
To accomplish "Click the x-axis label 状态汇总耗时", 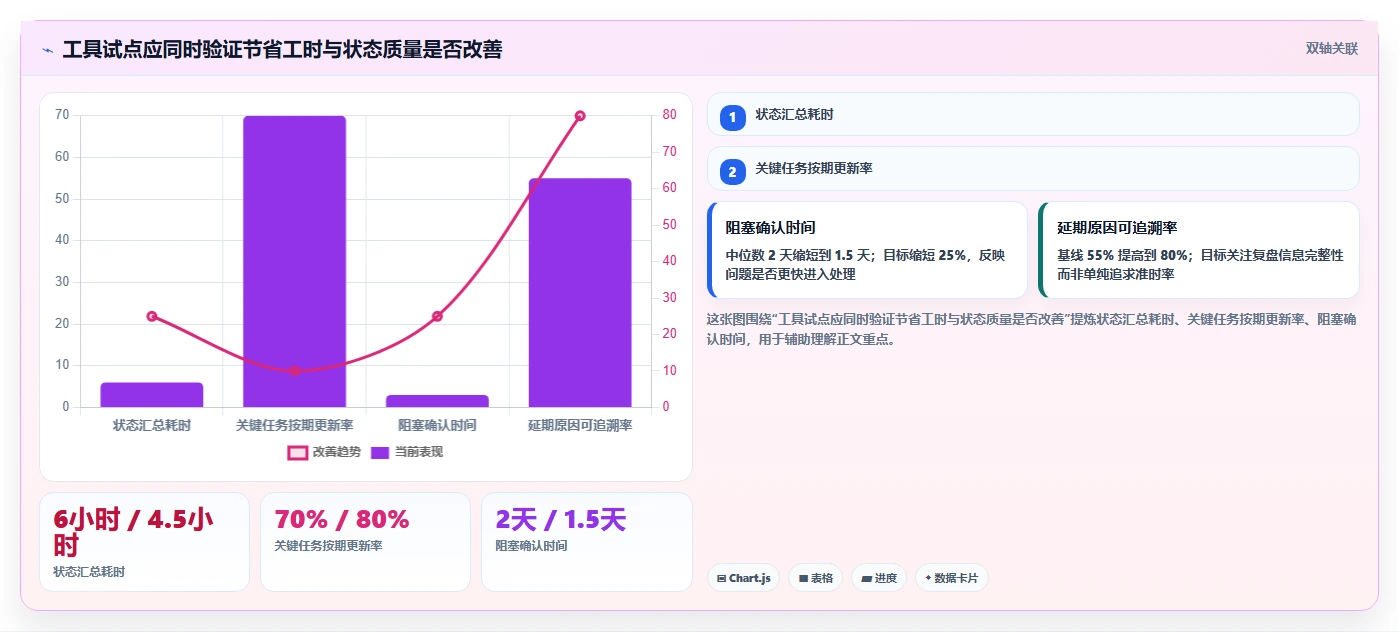I will pos(152,425).
